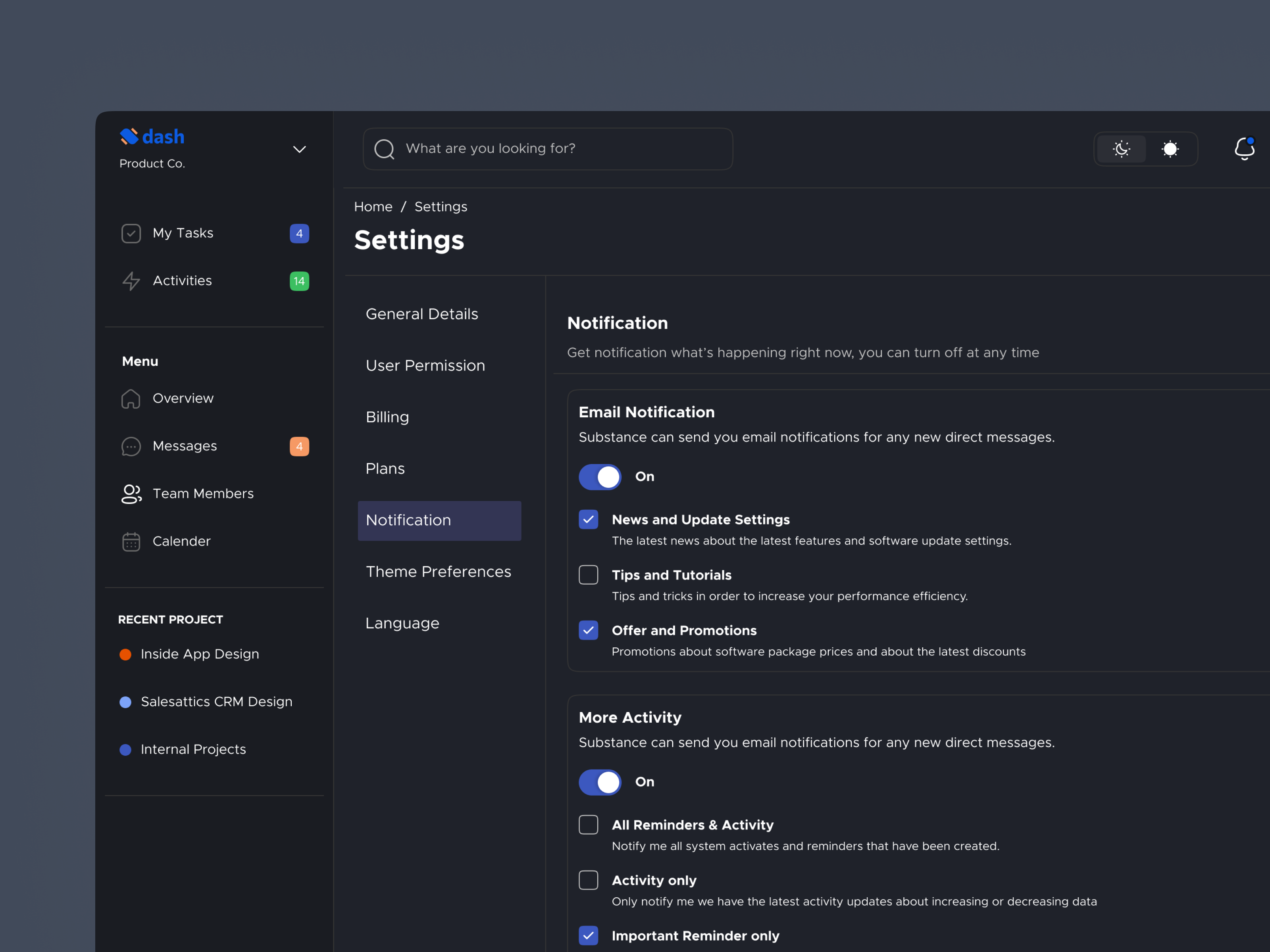Switch to the Billing settings tab
The width and height of the screenshot is (1270, 952).
[x=387, y=417]
